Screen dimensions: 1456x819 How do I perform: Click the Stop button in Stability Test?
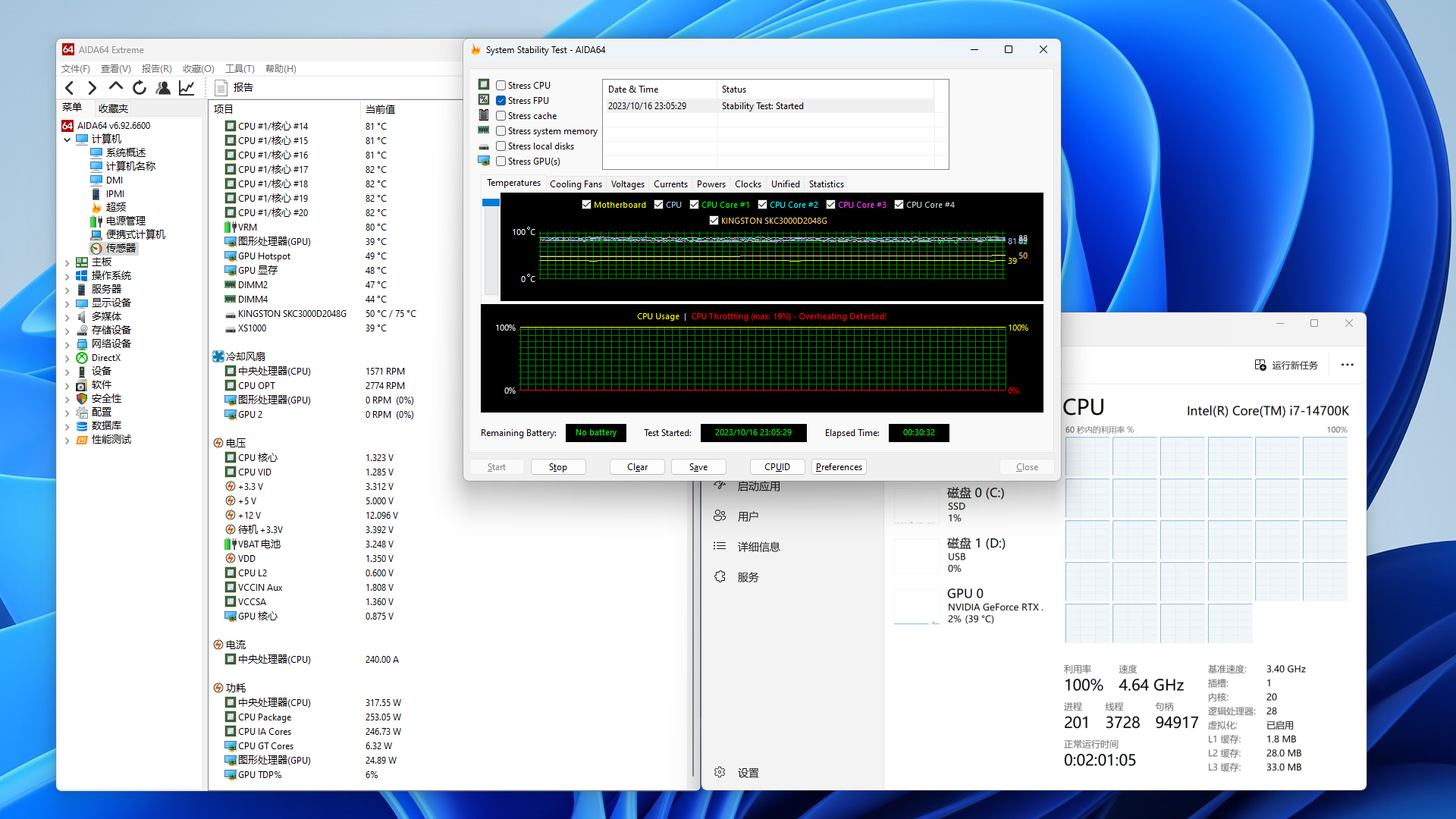click(x=558, y=467)
